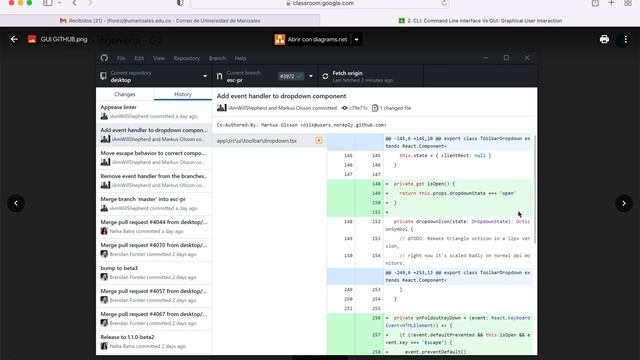Switch to the History tab
The height and width of the screenshot is (360, 640).
(183, 94)
